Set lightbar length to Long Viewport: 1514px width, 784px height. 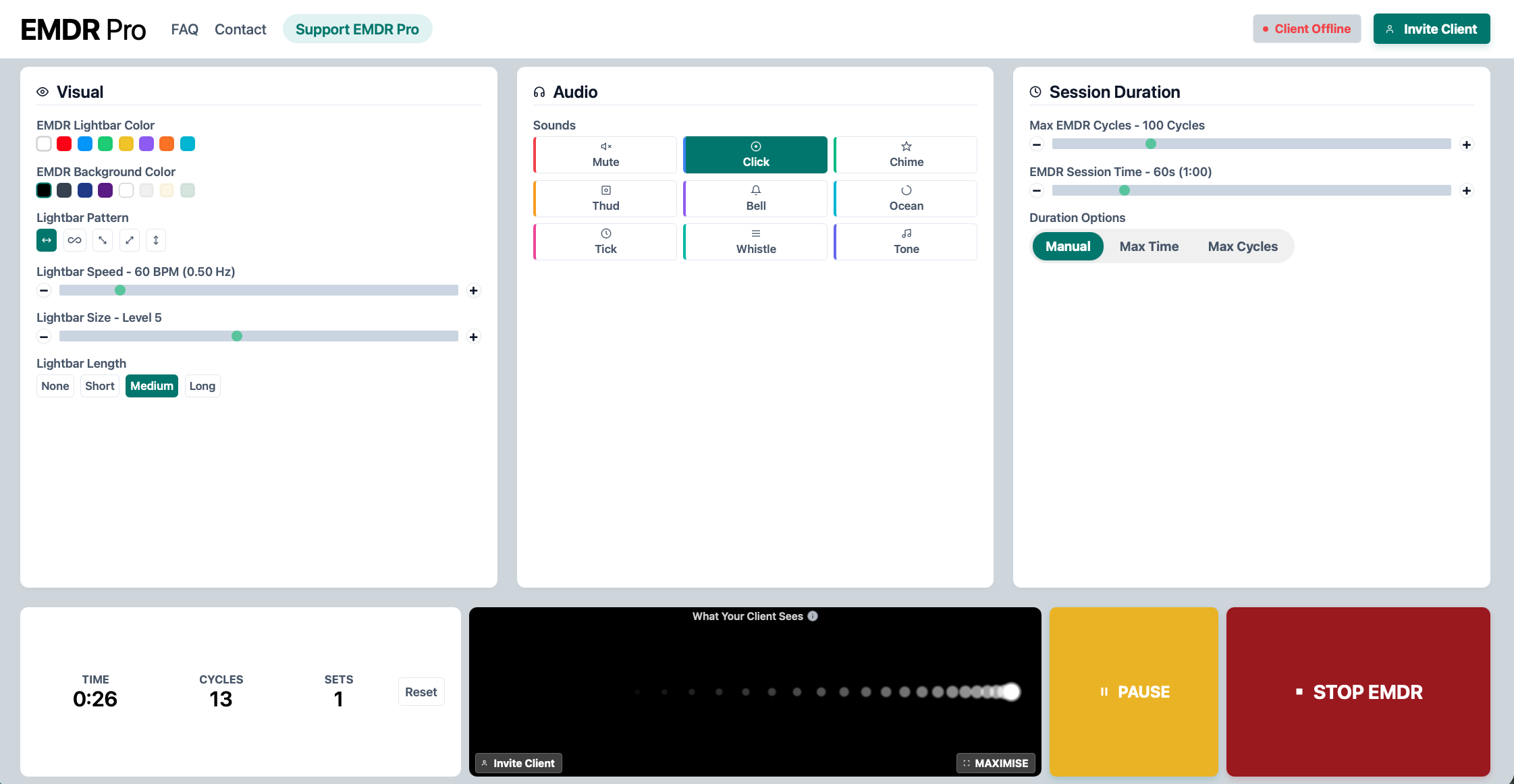[202, 386]
